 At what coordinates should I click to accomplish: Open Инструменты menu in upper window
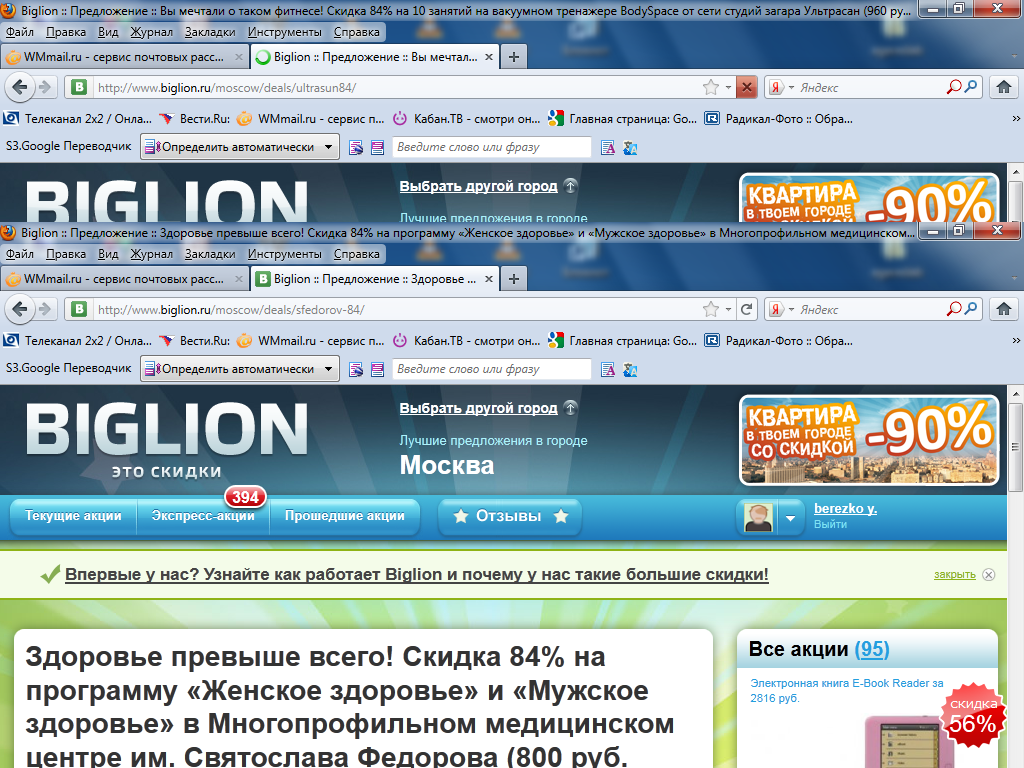tap(285, 32)
